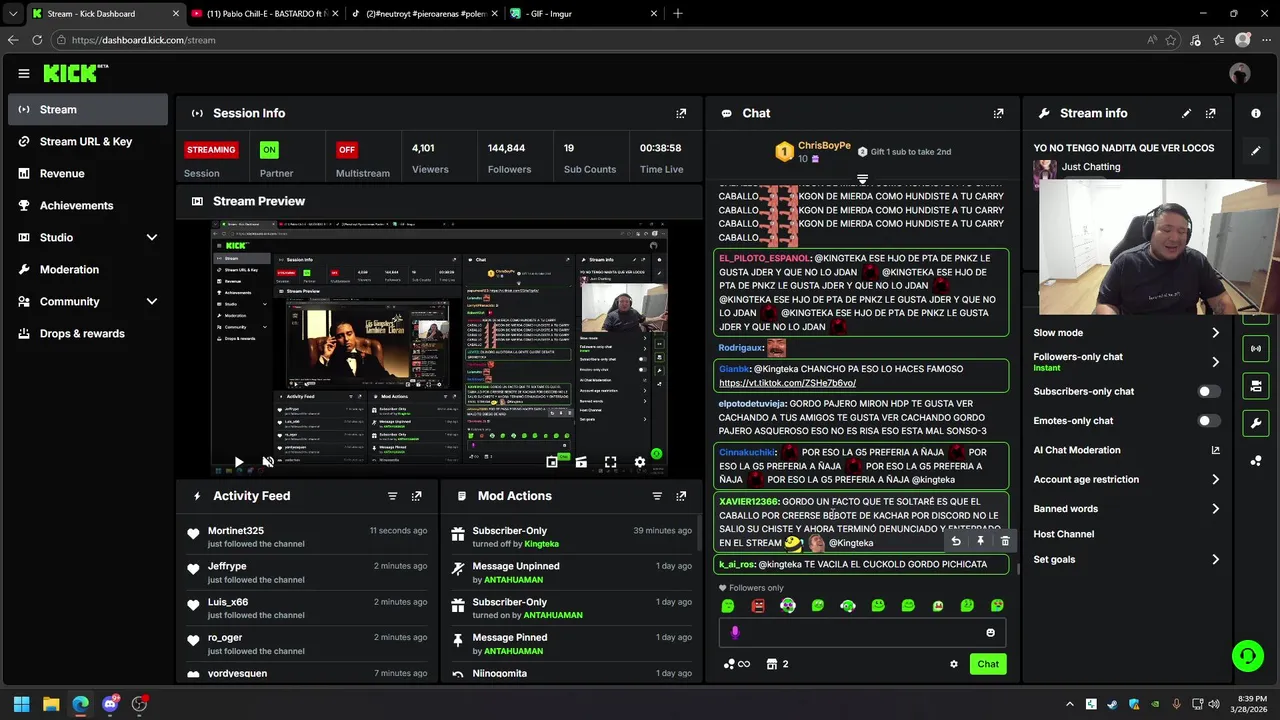Pop out the Stream info panel

1211,113
